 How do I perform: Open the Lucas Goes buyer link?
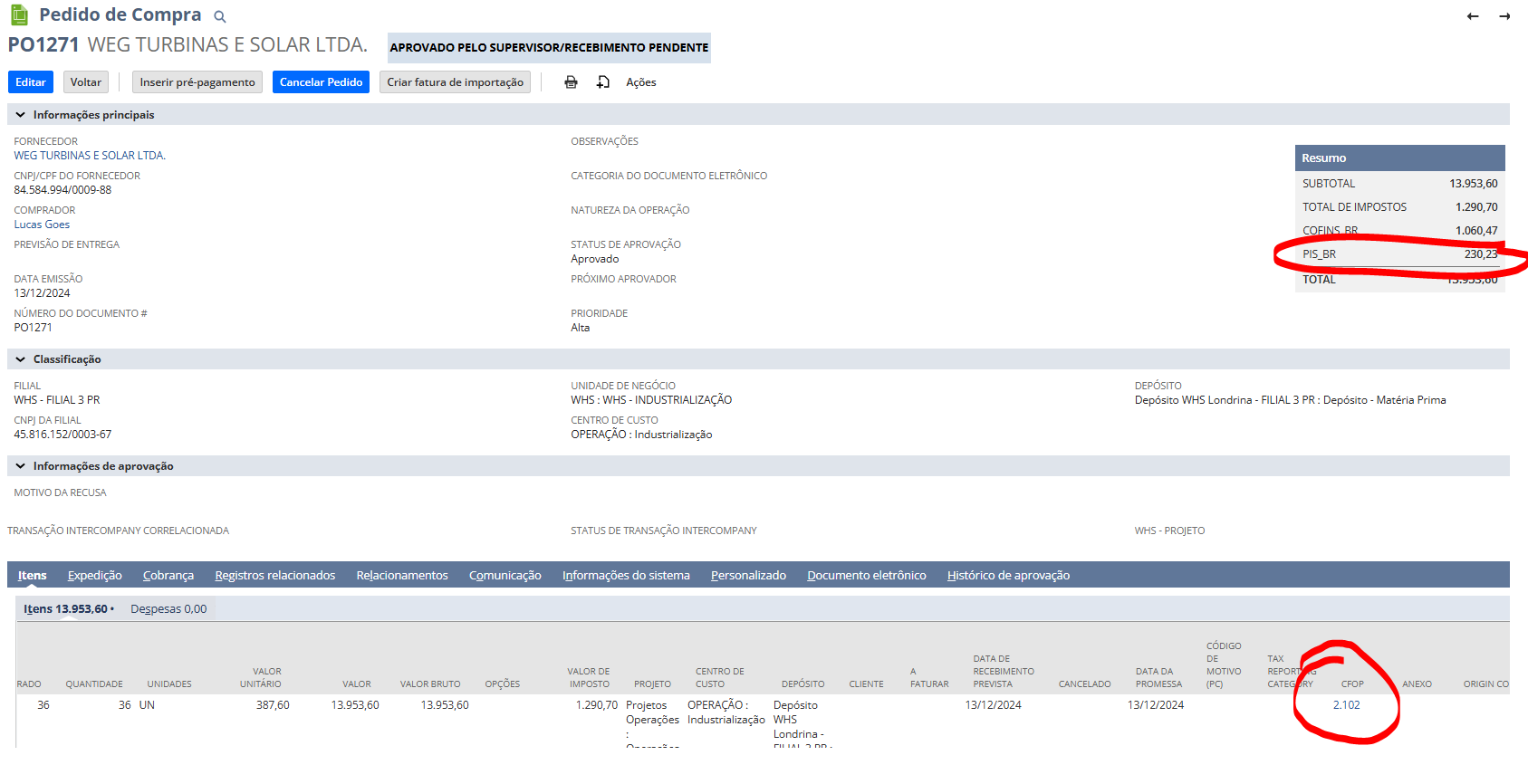[x=42, y=225]
